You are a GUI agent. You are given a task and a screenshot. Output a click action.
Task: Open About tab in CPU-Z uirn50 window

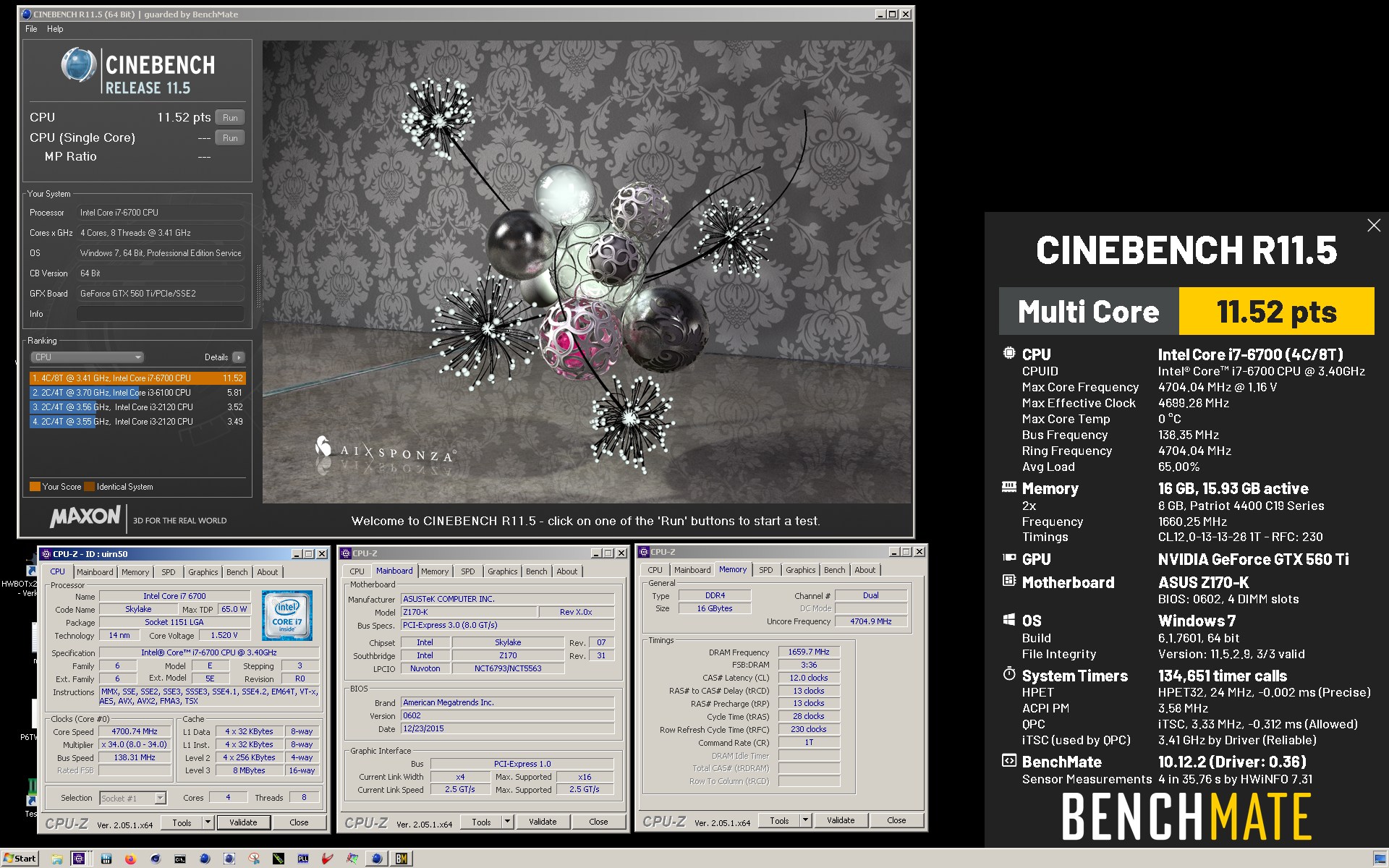tap(268, 572)
